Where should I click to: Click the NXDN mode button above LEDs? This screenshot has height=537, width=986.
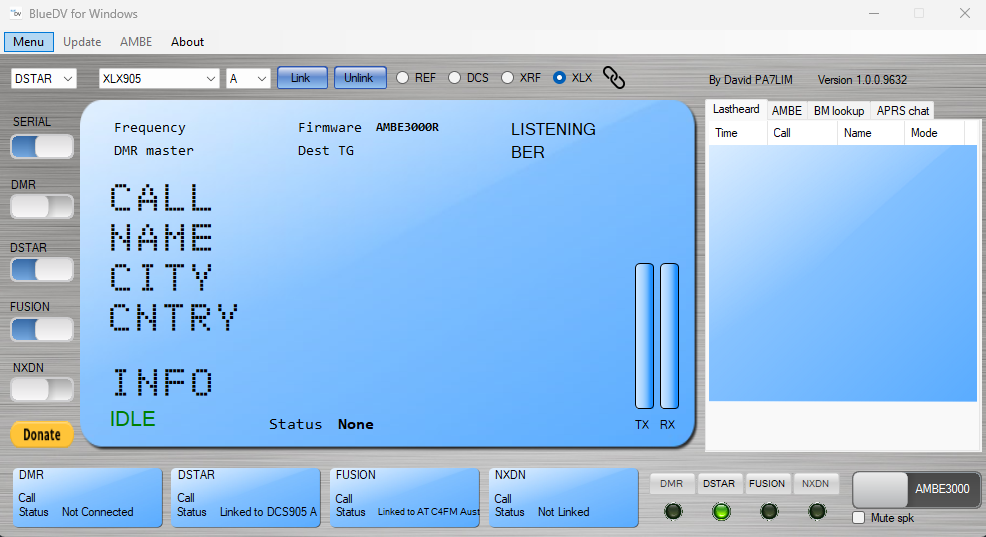coord(815,484)
